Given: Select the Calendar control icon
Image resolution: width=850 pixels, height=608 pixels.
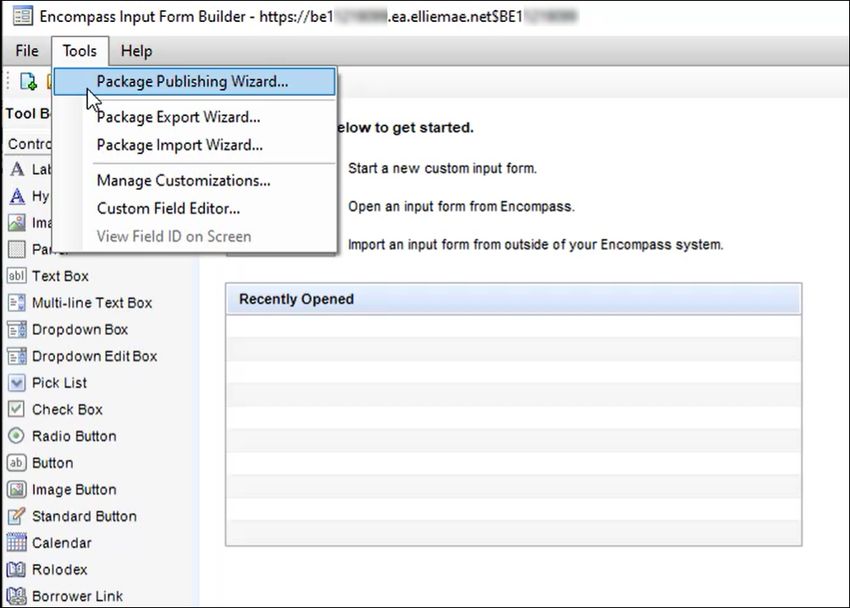Looking at the screenshot, I should pyautogui.click(x=17, y=542).
